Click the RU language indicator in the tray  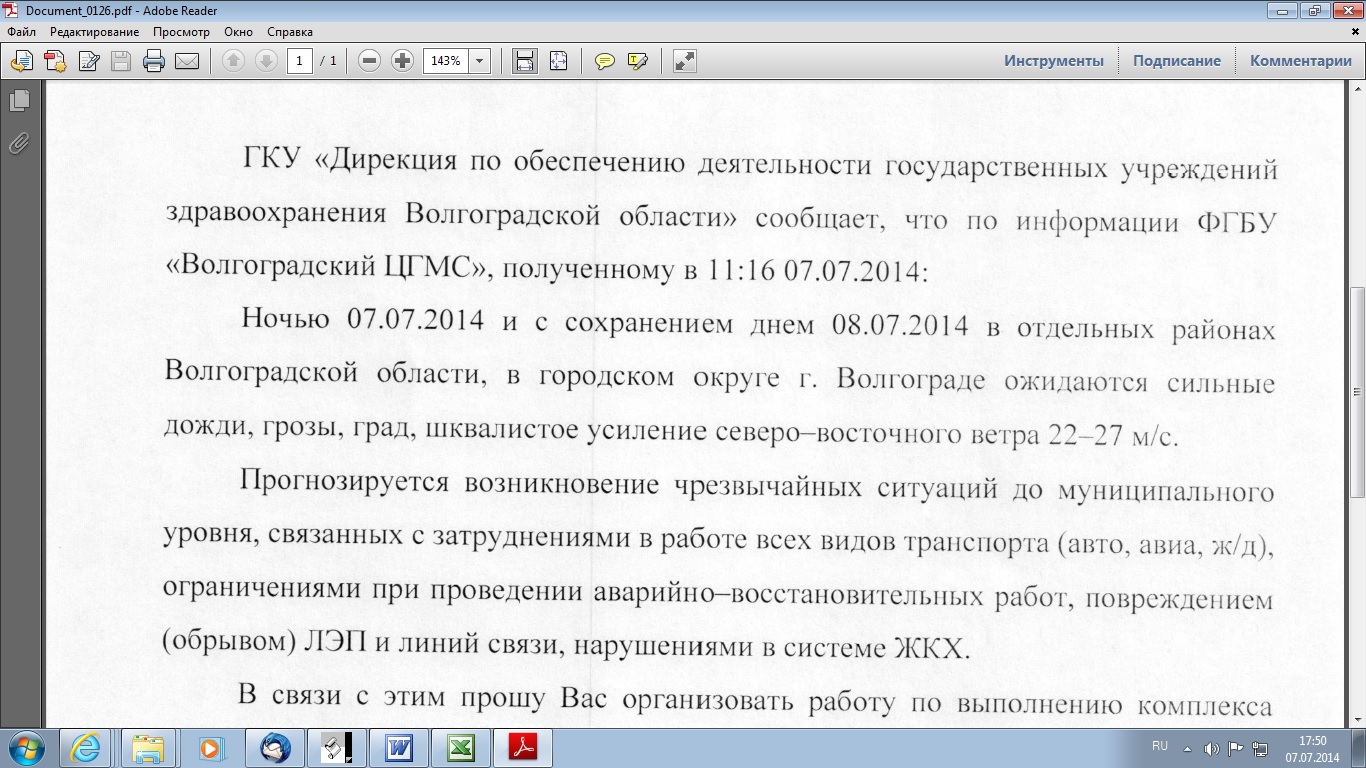(x=1160, y=747)
